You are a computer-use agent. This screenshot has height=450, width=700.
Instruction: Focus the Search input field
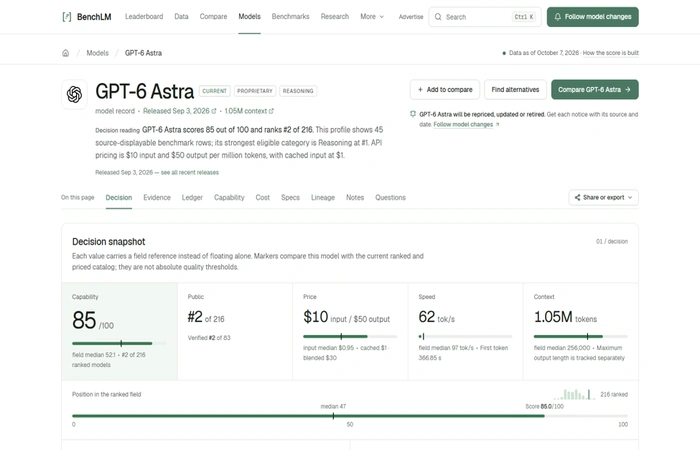coord(485,17)
